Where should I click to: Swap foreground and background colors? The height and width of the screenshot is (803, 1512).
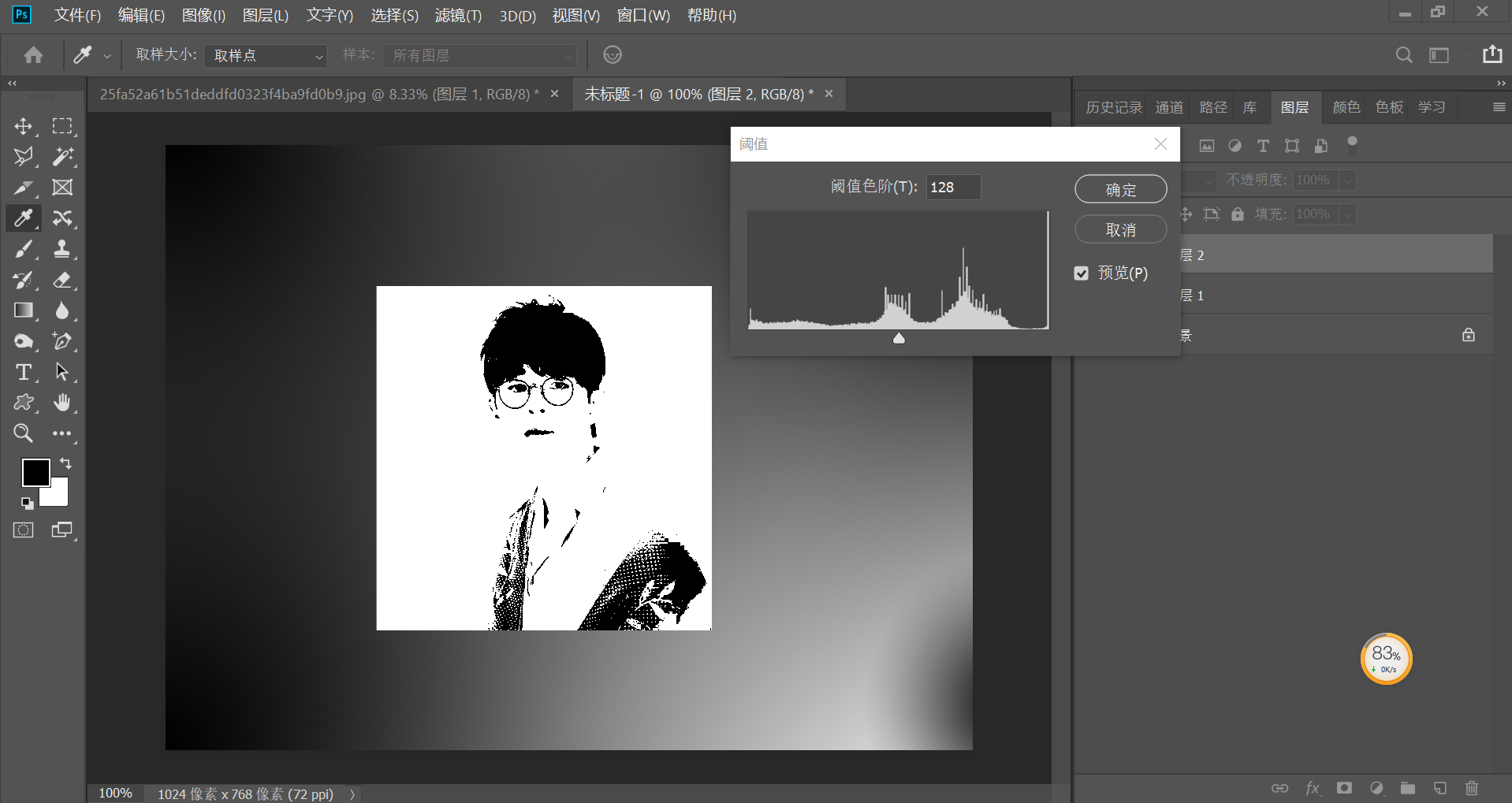tap(65, 463)
